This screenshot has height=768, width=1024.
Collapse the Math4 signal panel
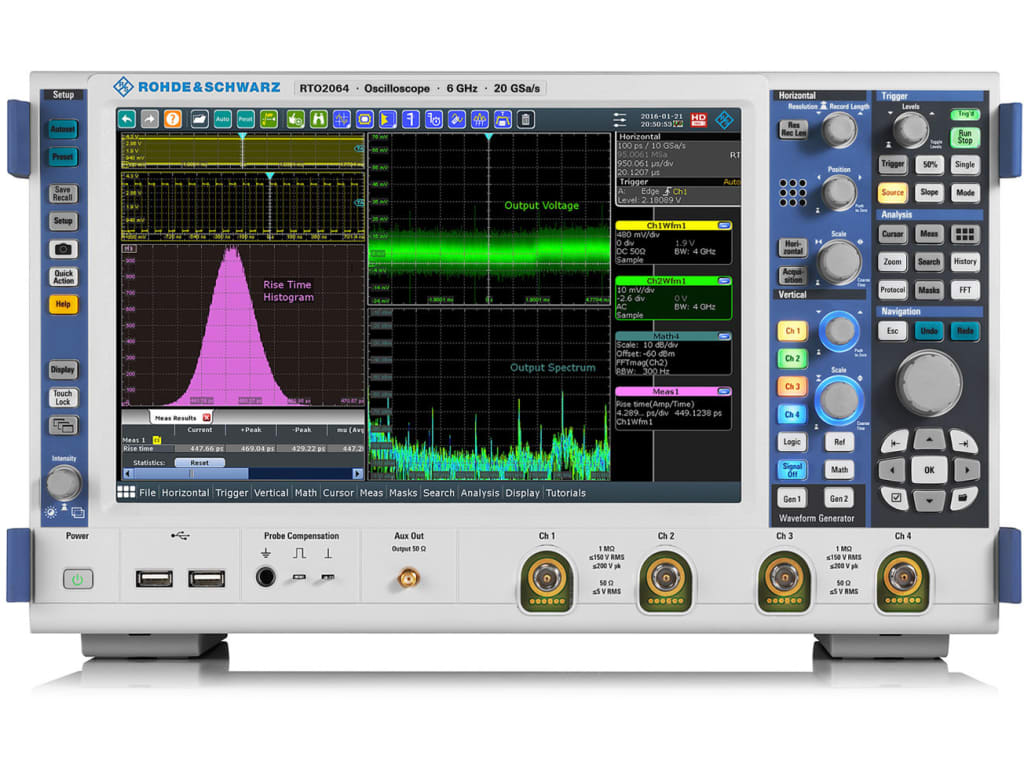click(723, 337)
